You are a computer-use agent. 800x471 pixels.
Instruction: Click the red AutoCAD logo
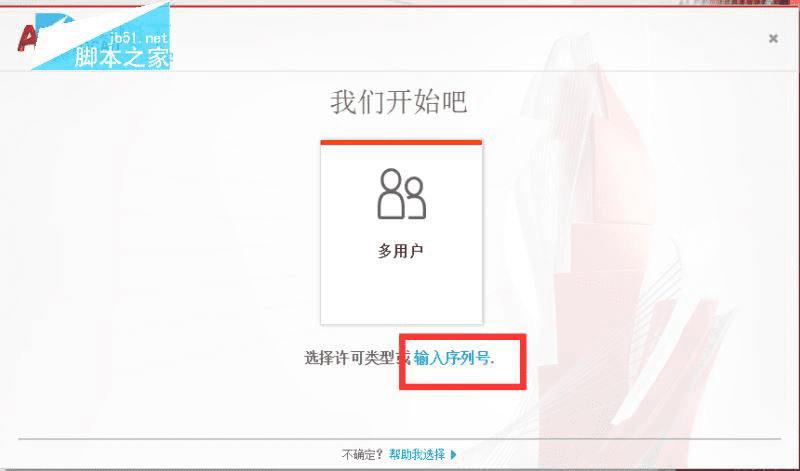27,38
